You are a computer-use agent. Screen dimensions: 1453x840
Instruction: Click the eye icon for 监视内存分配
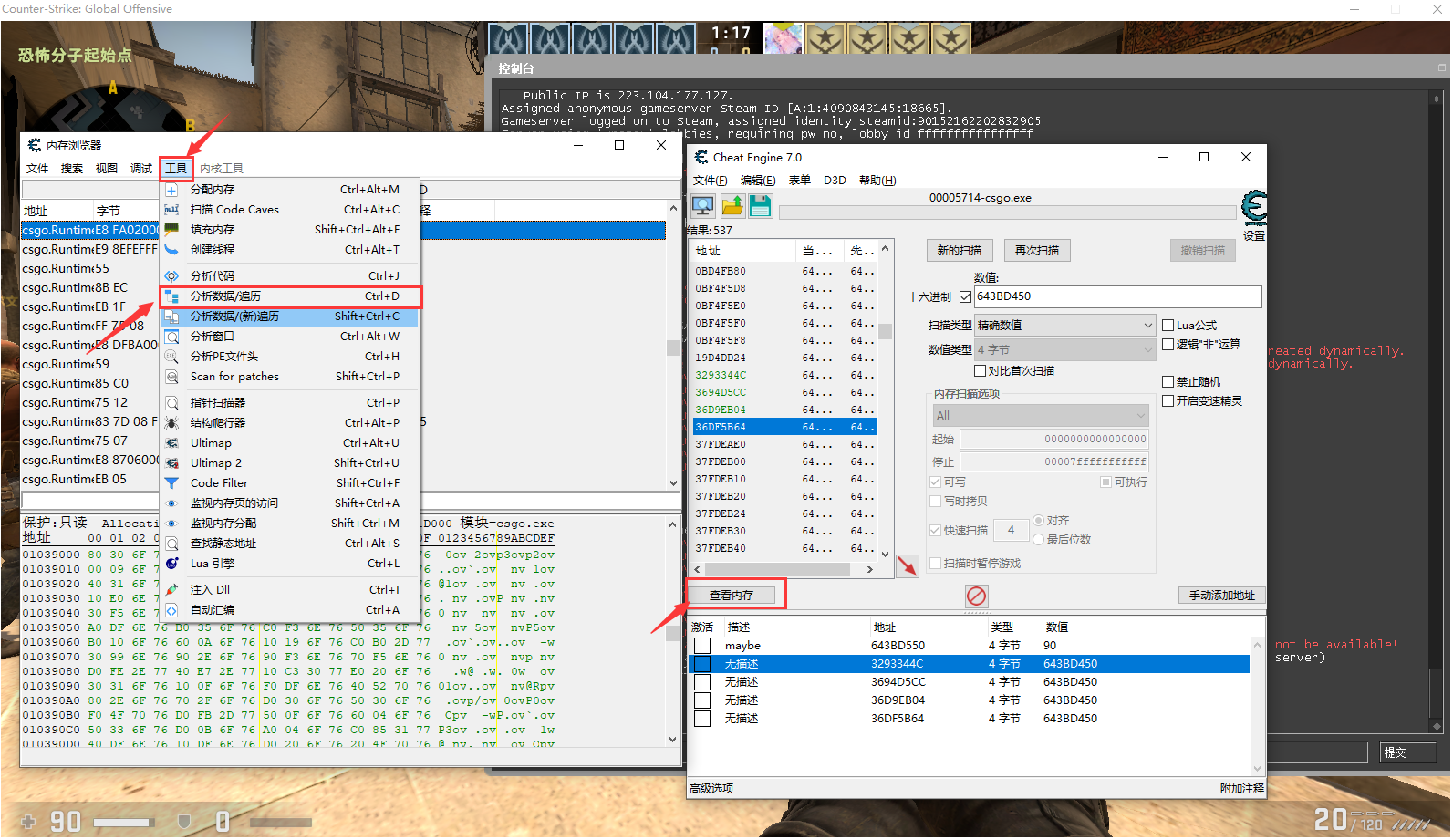click(171, 524)
